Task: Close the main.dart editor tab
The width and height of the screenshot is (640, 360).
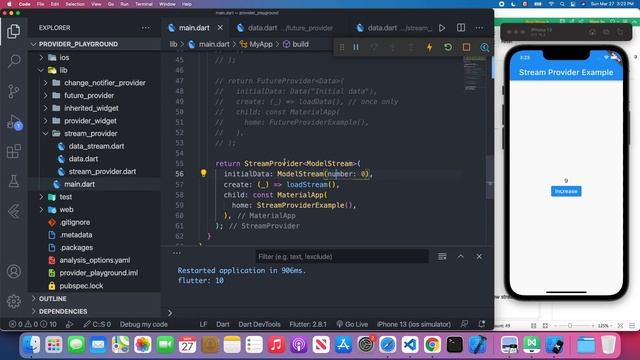Action: coord(220,28)
